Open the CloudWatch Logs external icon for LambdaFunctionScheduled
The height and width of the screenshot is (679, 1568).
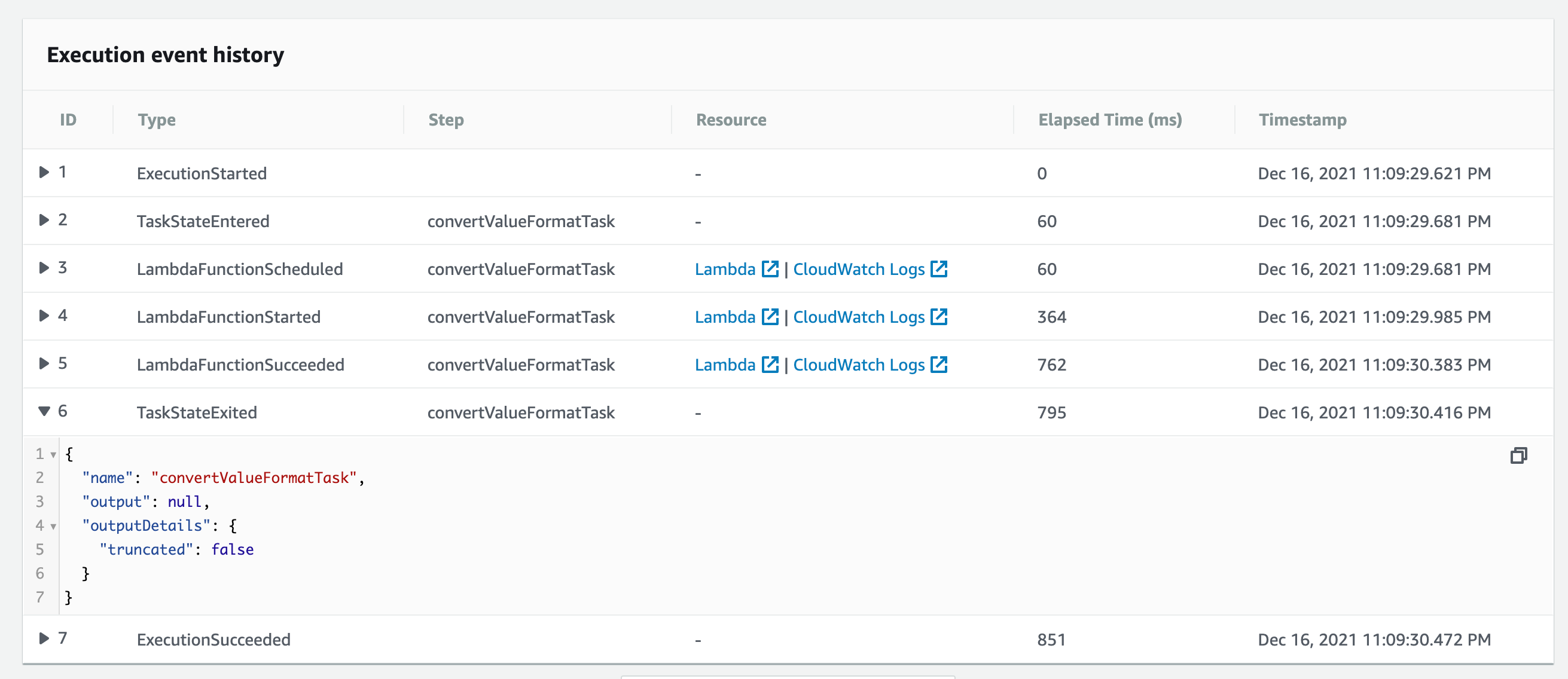pyautogui.click(x=939, y=268)
